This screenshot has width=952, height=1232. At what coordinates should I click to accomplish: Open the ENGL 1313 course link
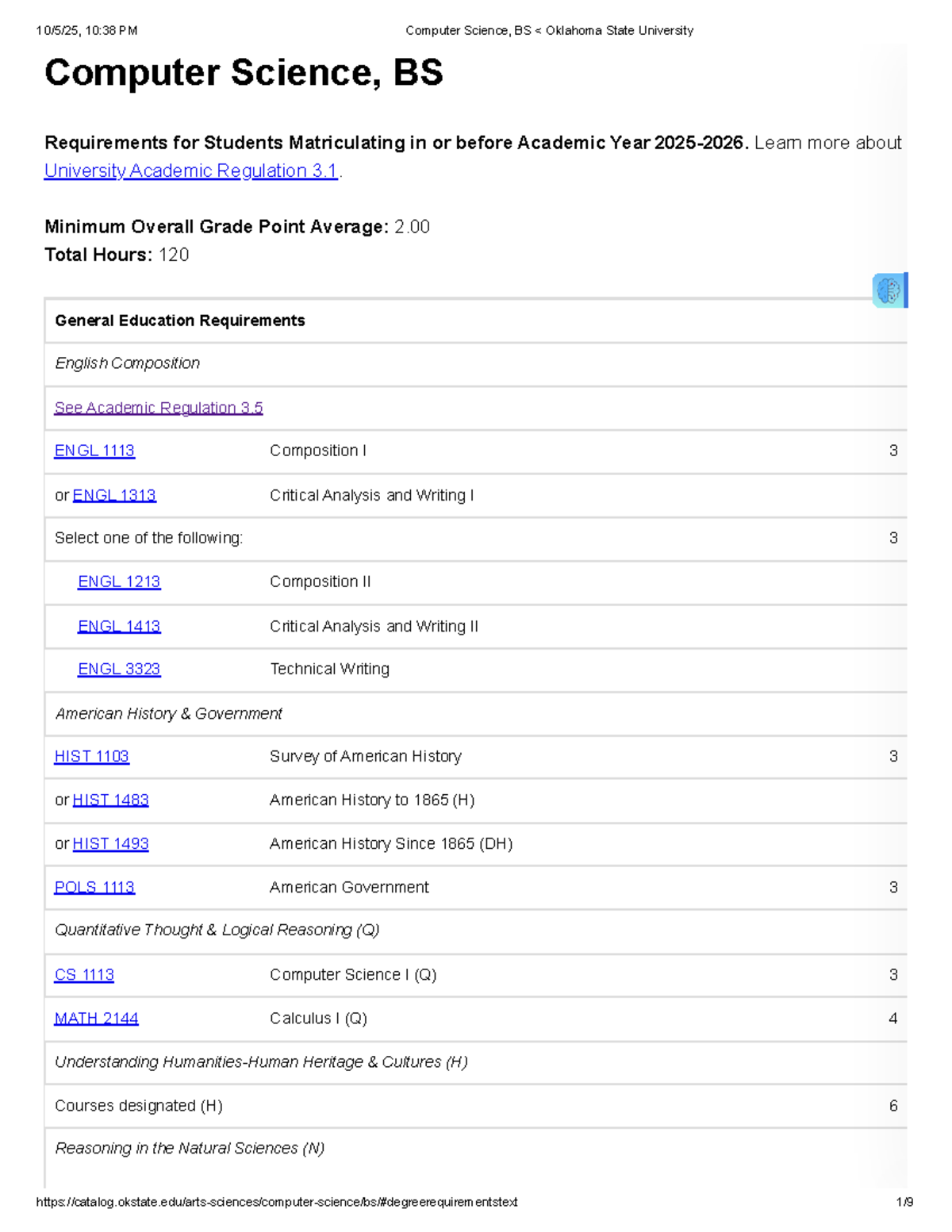(x=114, y=494)
